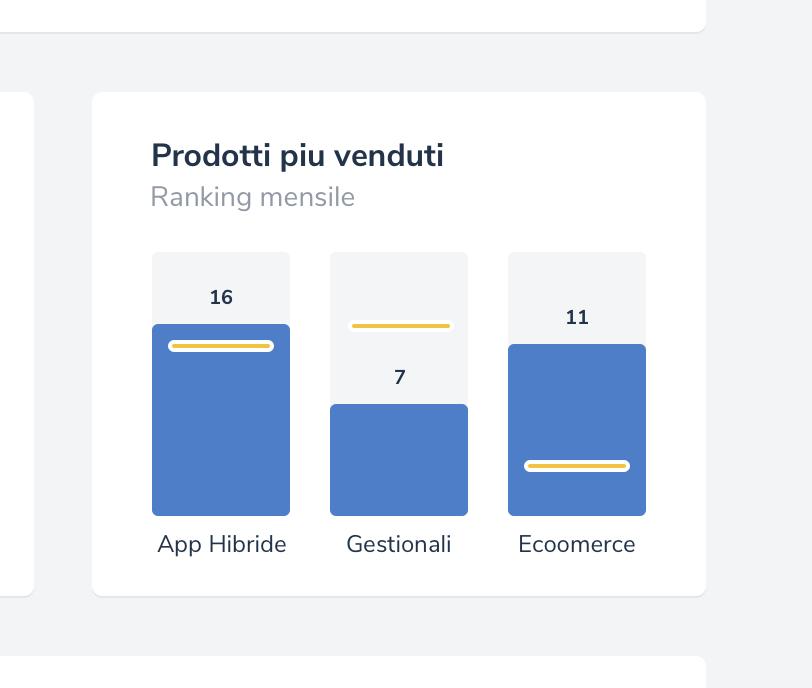The height and width of the screenshot is (688, 812).
Task: Click the "Gestionali" category label
Action: [399, 544]
